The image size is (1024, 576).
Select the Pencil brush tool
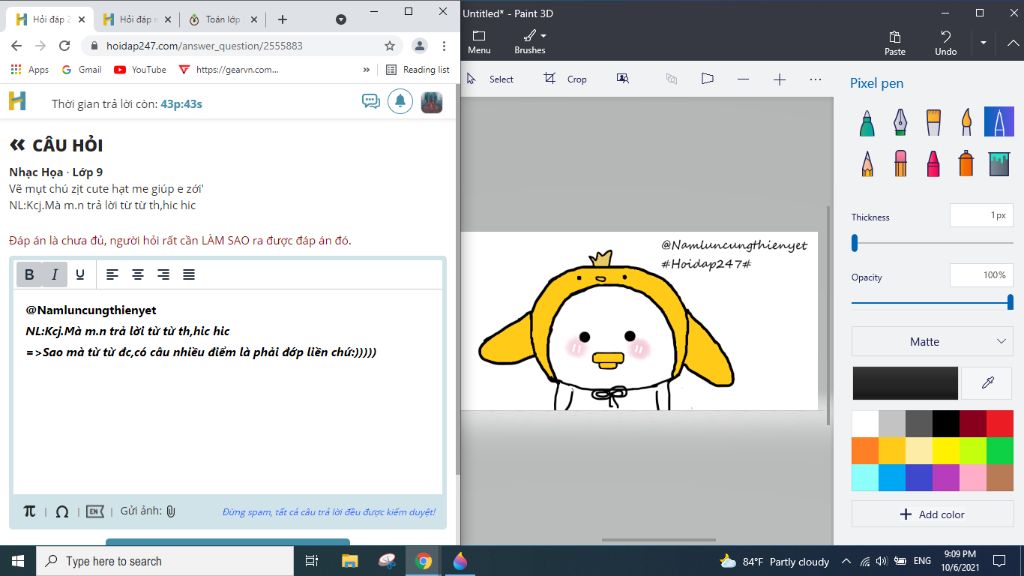pyautogui.click(x=867, y=163)
